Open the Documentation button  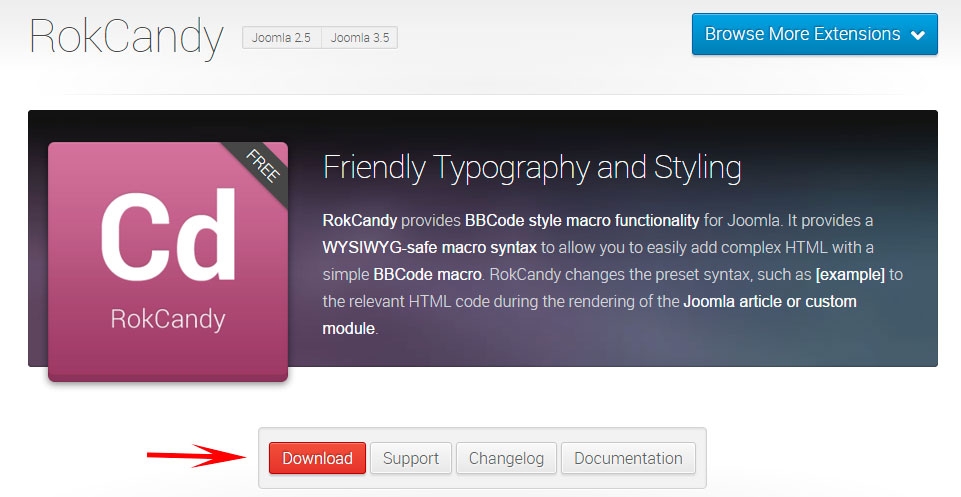point(628,458)
